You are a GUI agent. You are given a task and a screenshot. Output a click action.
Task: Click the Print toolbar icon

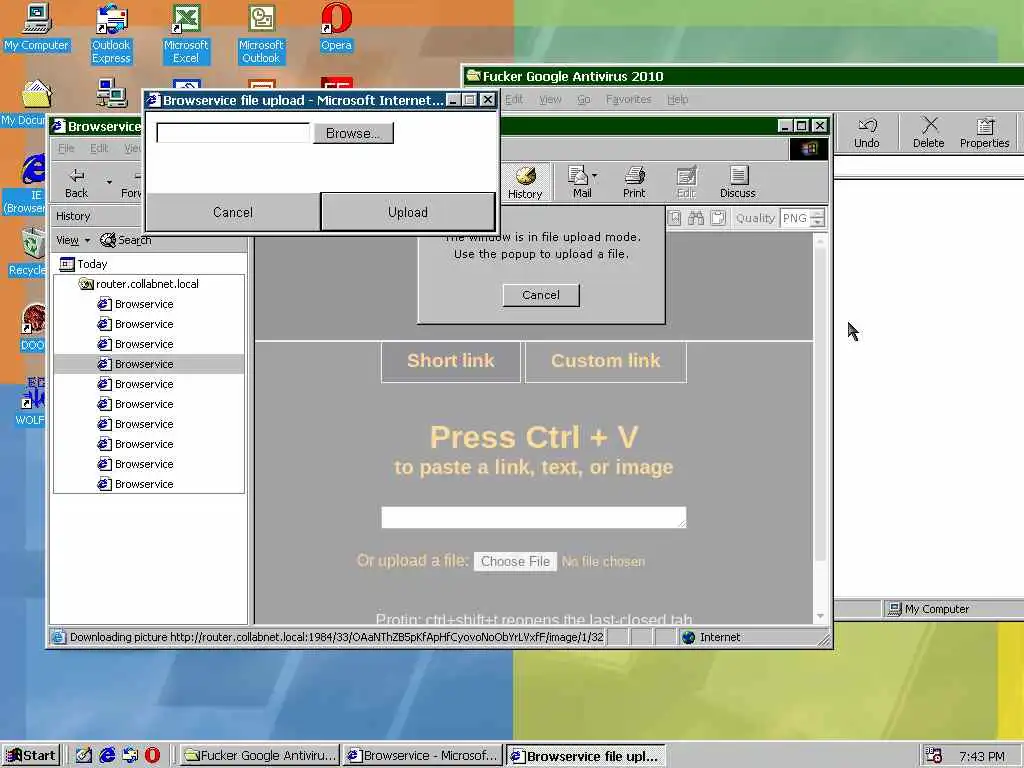click(634, 182)
